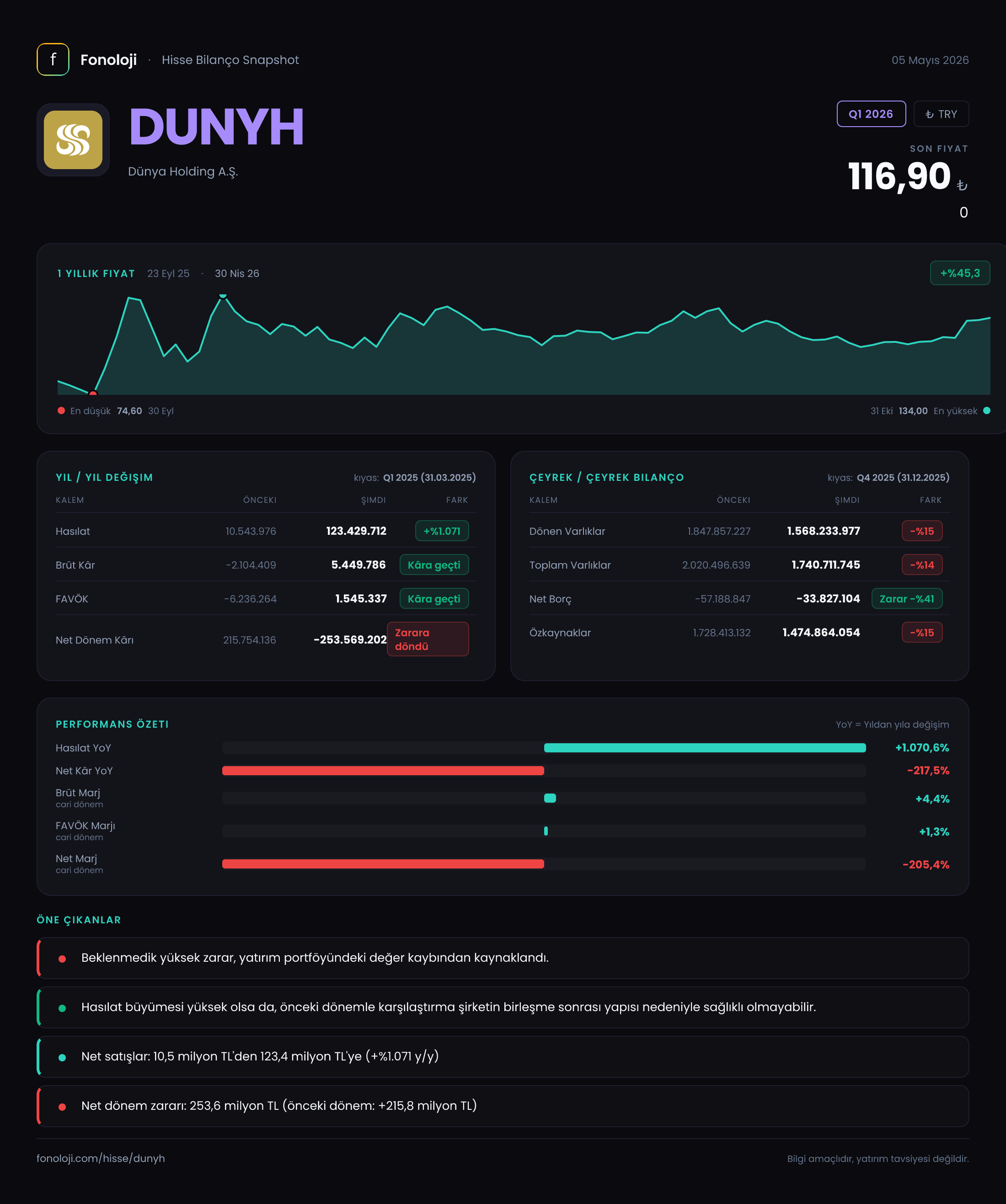Click the Hasılat YoY teal progress bar
The width and height of the screenshot is (1006, 1204).
705,748
